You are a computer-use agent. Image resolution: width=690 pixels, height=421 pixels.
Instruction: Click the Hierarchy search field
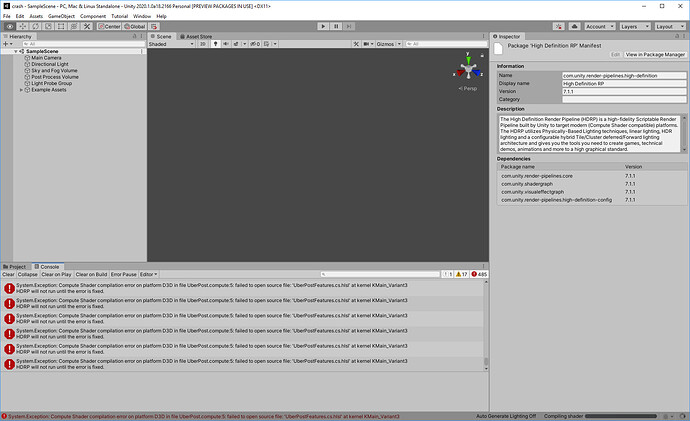coord(83,44)
